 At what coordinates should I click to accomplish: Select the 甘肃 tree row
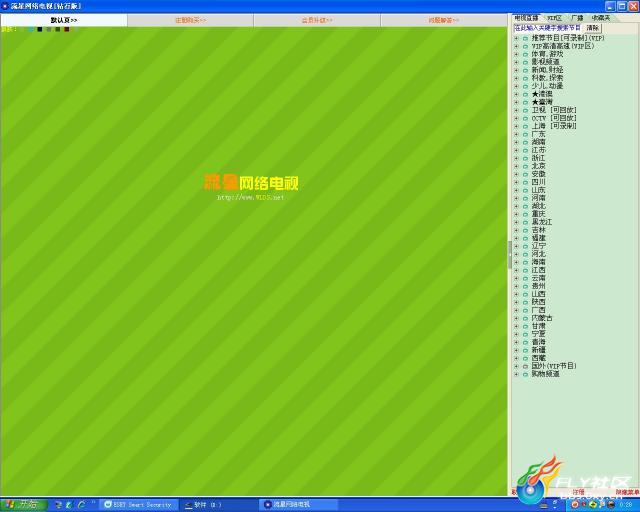click(x=538, y=326)
